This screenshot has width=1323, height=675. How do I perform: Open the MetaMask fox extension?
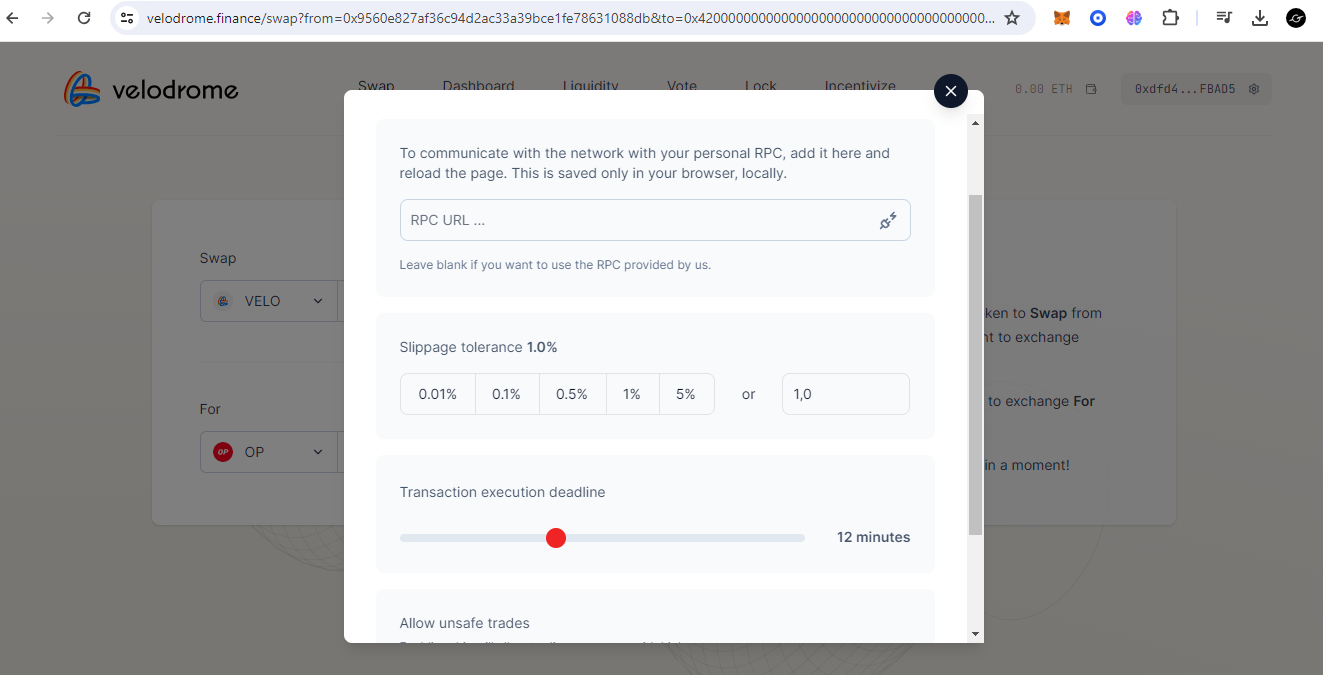(x=1062, y=18)
